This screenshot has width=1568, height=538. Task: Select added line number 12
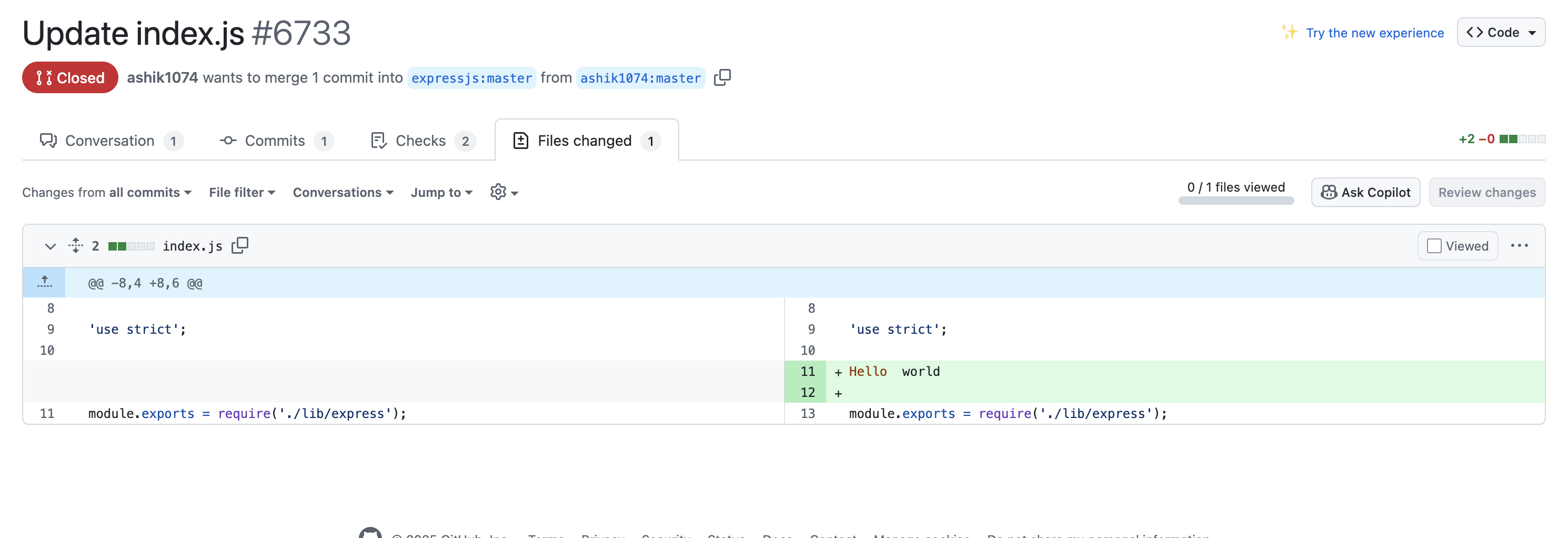(x=805, y=392)
